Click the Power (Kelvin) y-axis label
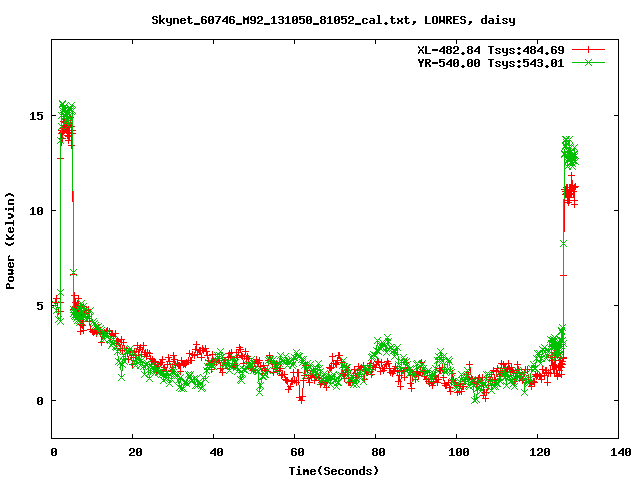This screenshot has height=480, width=640. pyautogui.click(x=10, y=241)
